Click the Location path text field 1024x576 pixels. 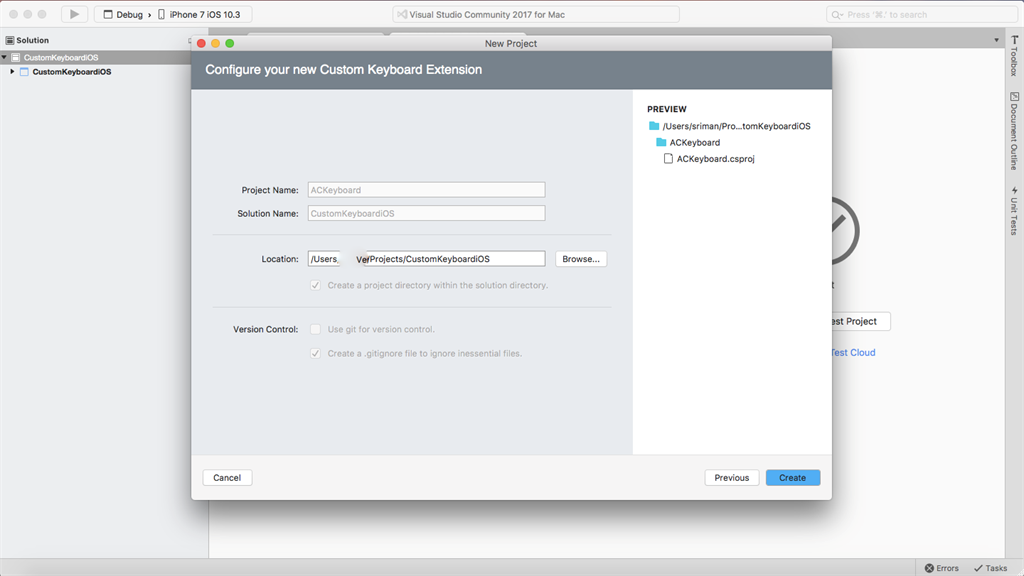click(x=426, y=259)
